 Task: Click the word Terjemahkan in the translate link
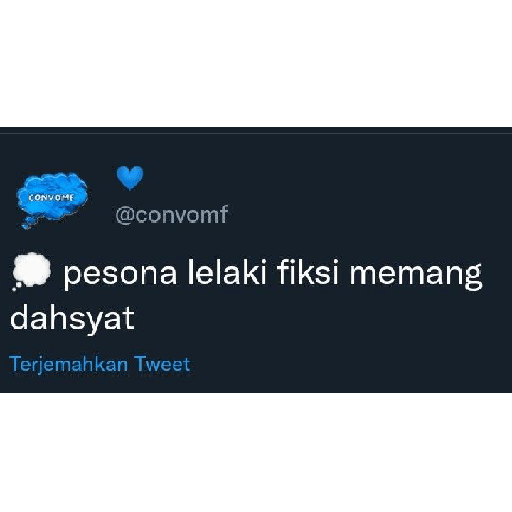69,365
